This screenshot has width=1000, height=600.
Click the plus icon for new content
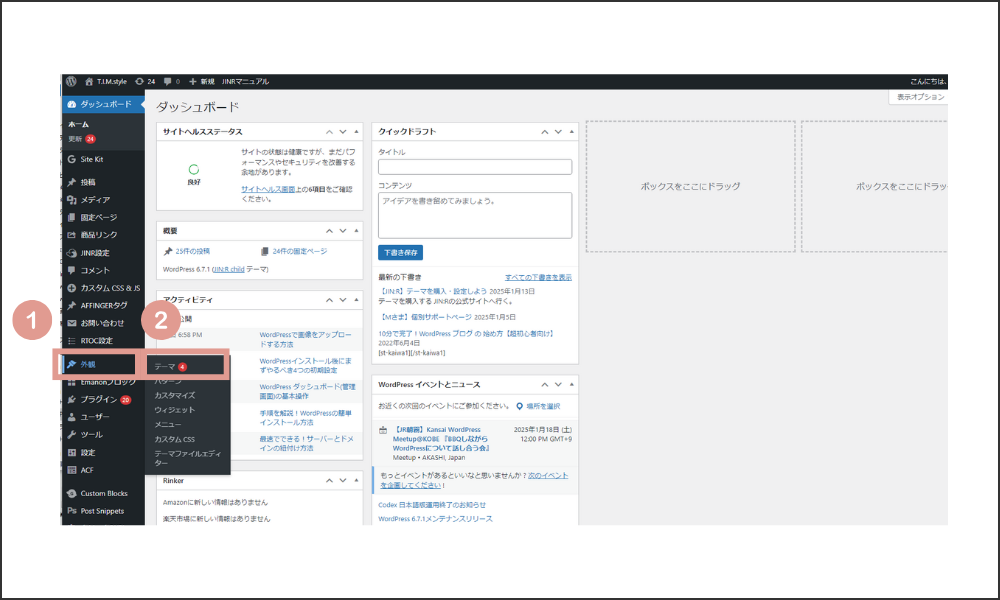tap(193, 82)
